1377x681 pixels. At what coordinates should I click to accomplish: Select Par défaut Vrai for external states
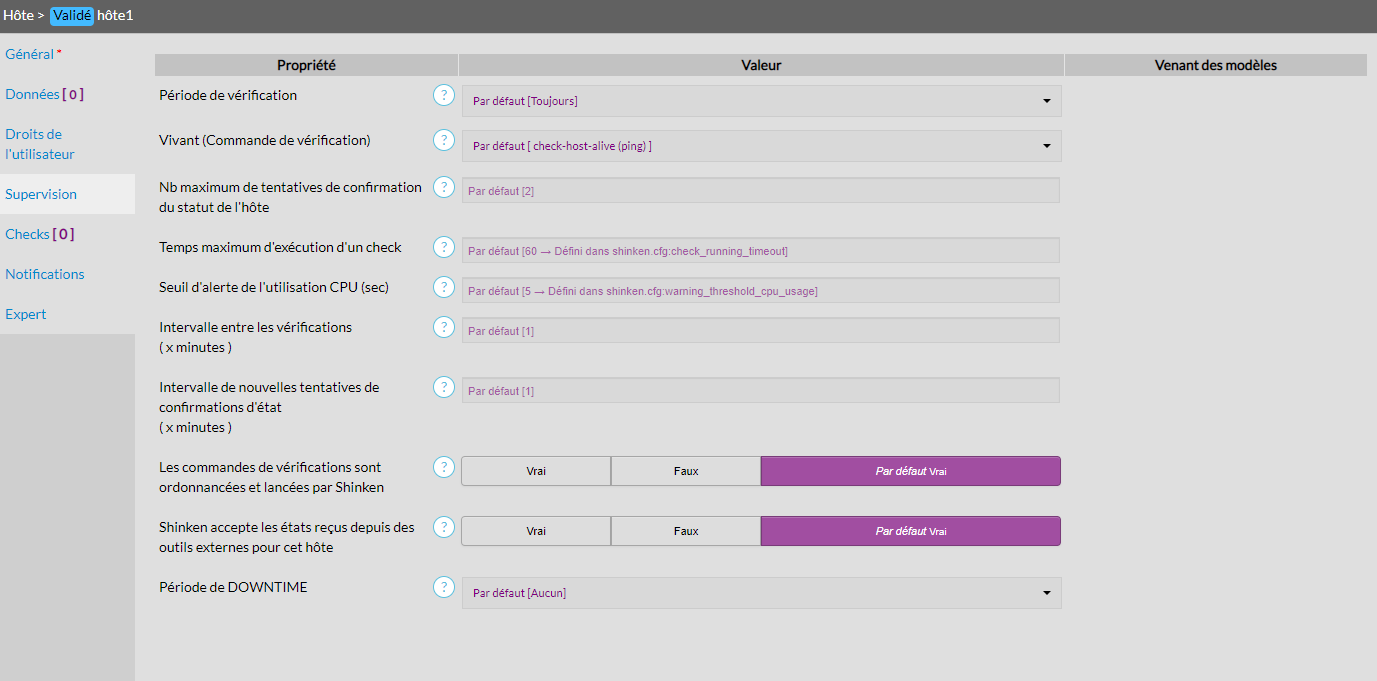[x=910, y=531]
